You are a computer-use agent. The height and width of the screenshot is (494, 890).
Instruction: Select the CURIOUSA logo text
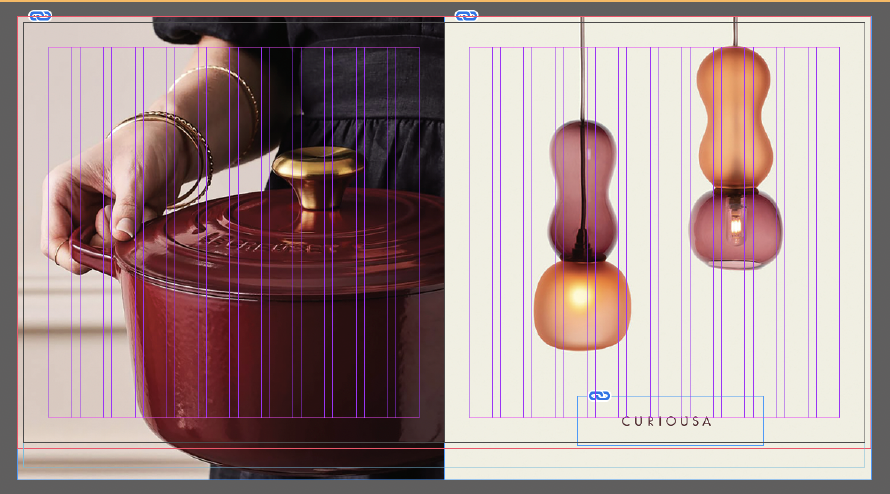click(x=667, y=421)
